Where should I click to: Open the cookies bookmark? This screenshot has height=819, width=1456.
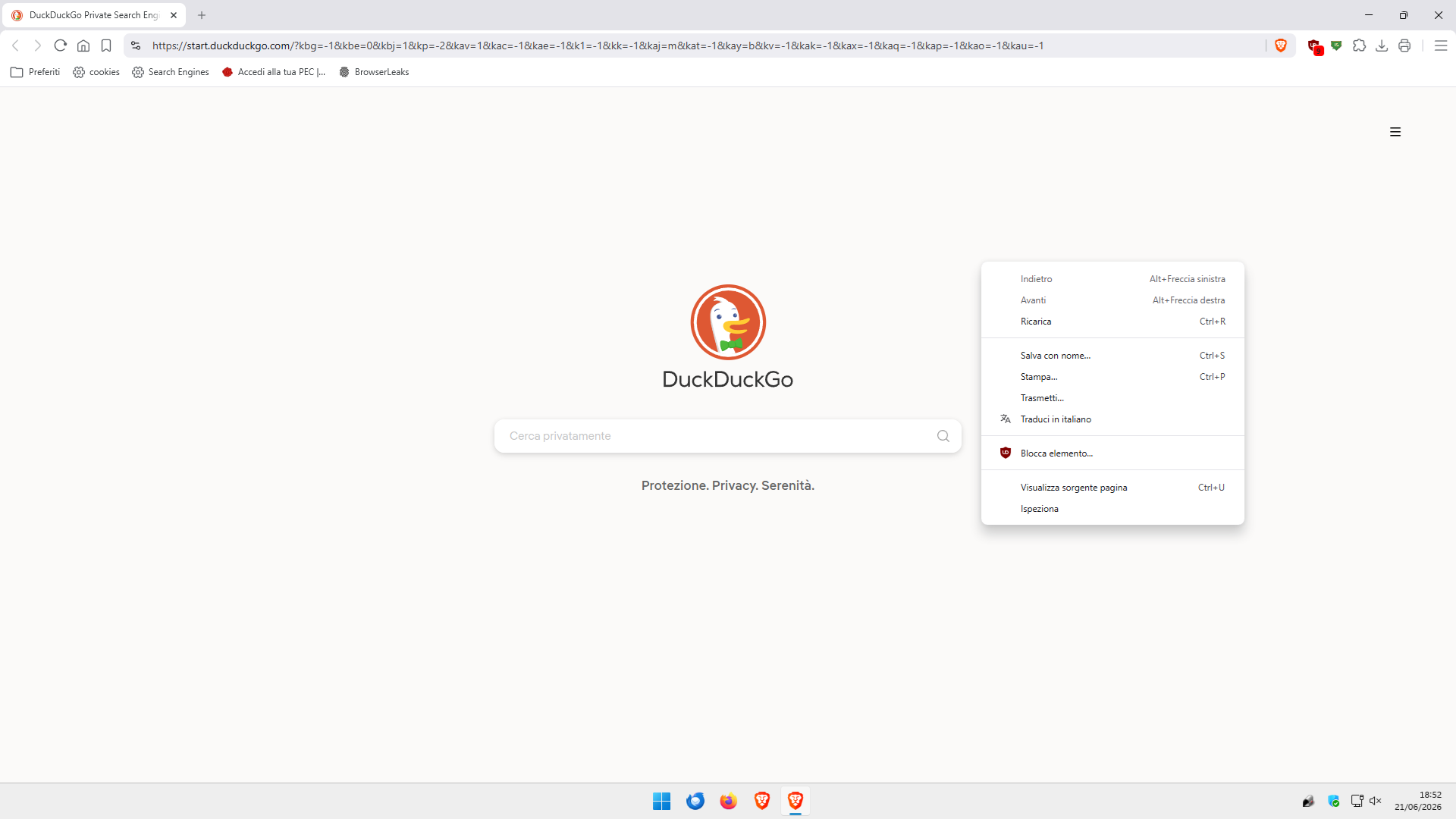tap(96, 72)
